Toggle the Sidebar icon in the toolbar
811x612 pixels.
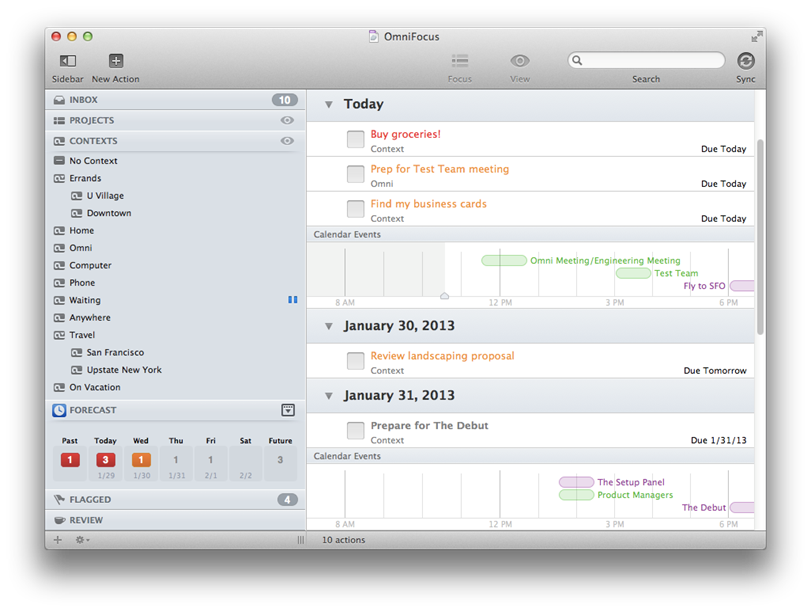[67, 62]
